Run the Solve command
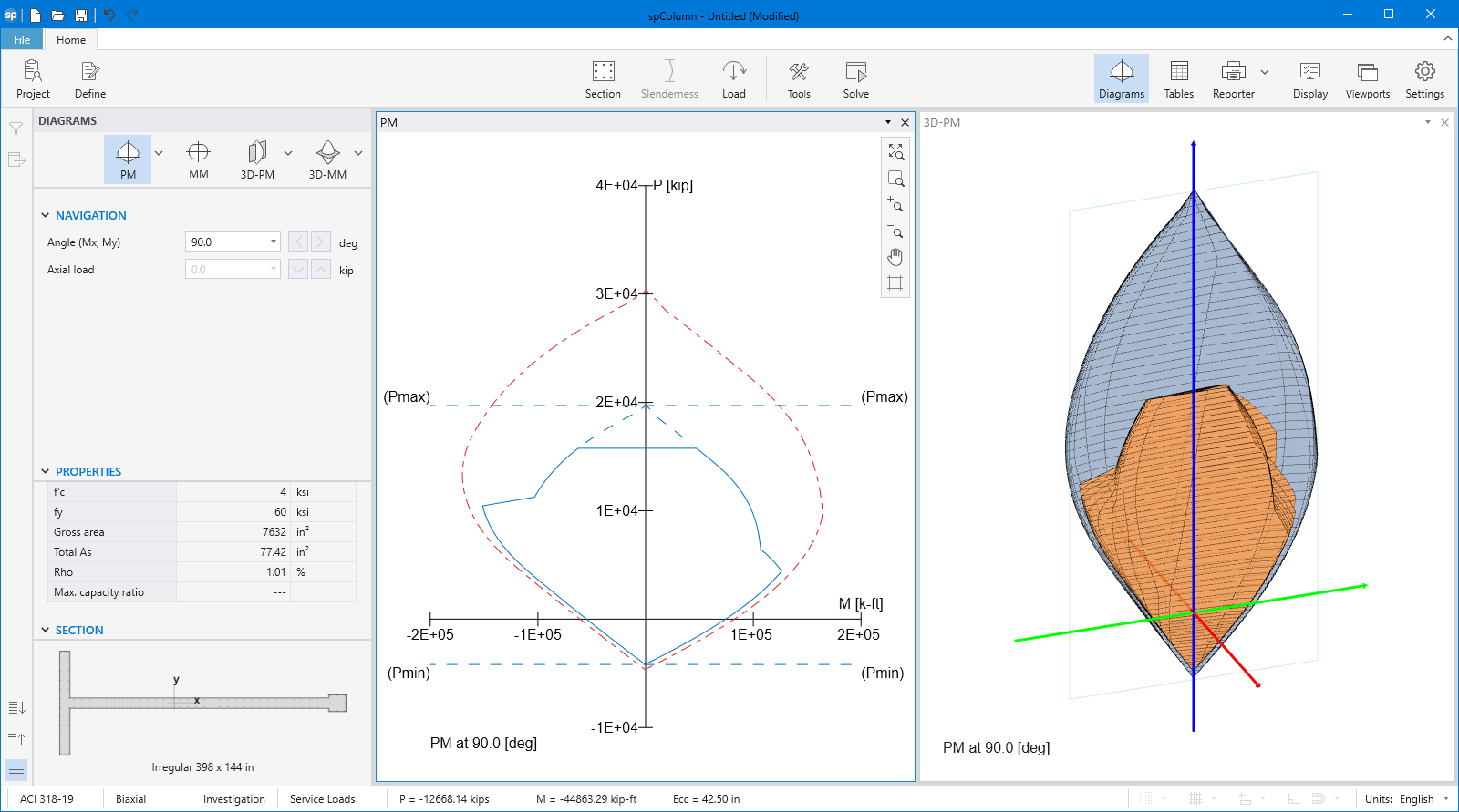 click(855, 79)
